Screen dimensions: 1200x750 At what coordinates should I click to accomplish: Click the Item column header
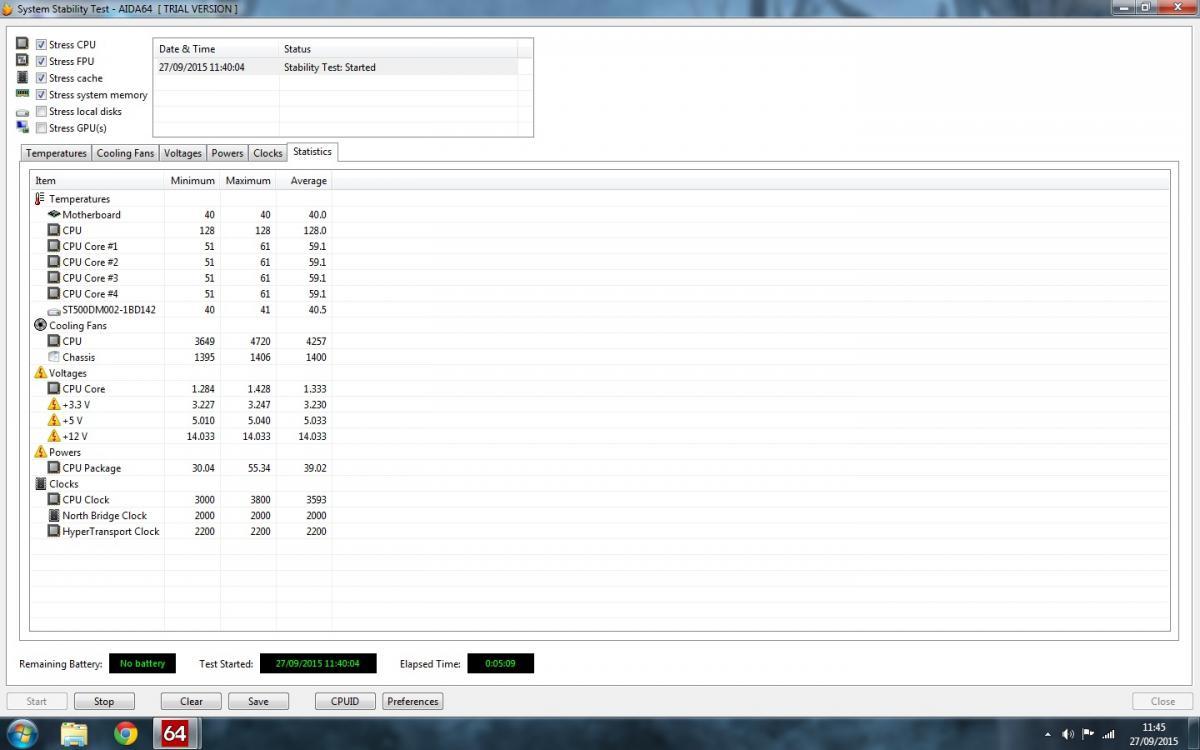pyautogui.click(x=97, y=181)
